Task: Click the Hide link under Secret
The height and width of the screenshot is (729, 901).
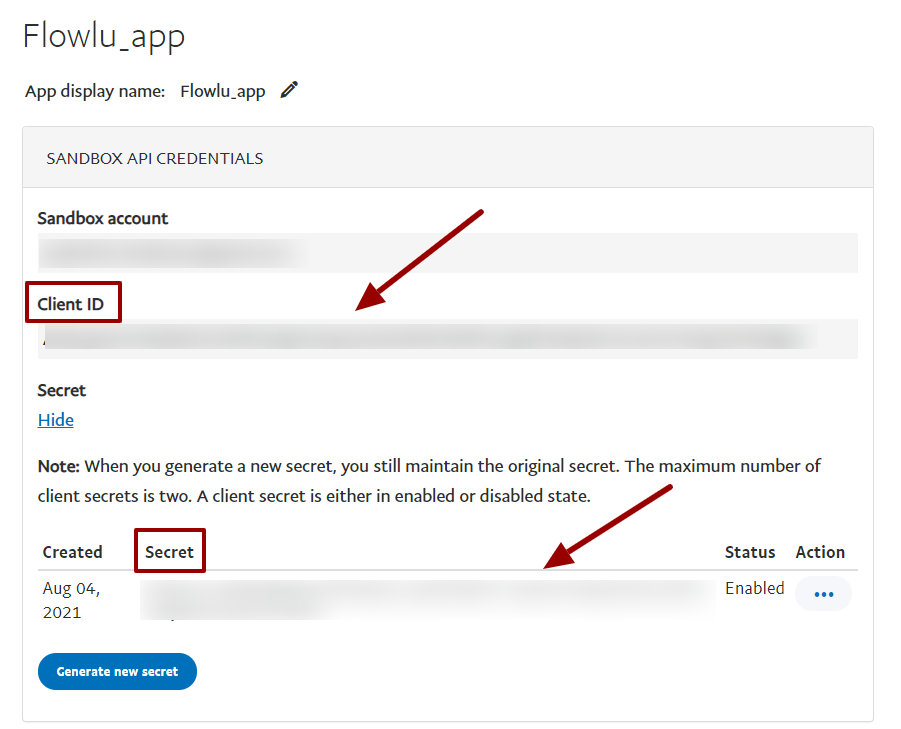Action: pyautogui.click(x=56, y=420)
